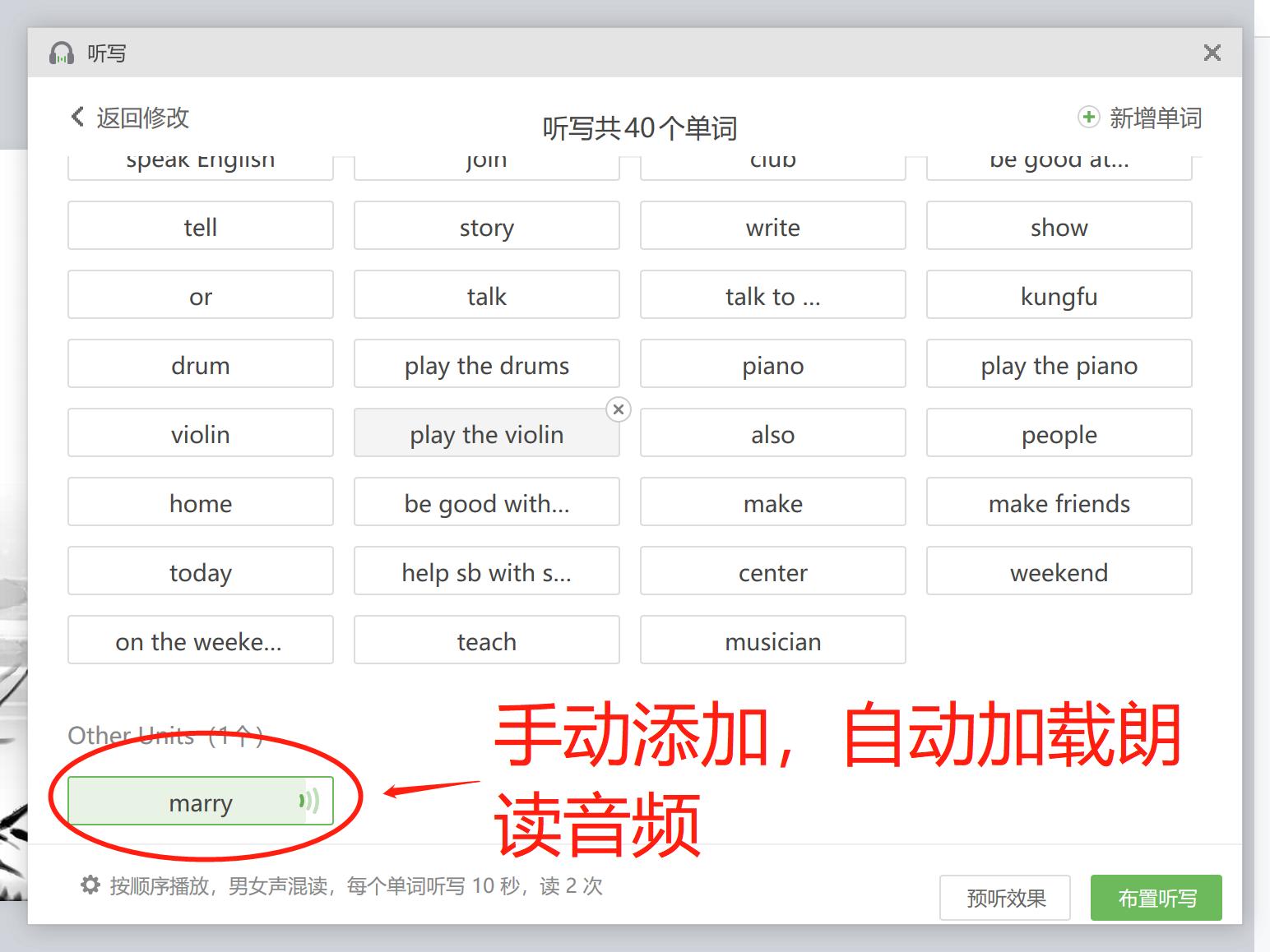1270x952 pixels.
Task: Select the 'write' word card
Action: (773, 225)
